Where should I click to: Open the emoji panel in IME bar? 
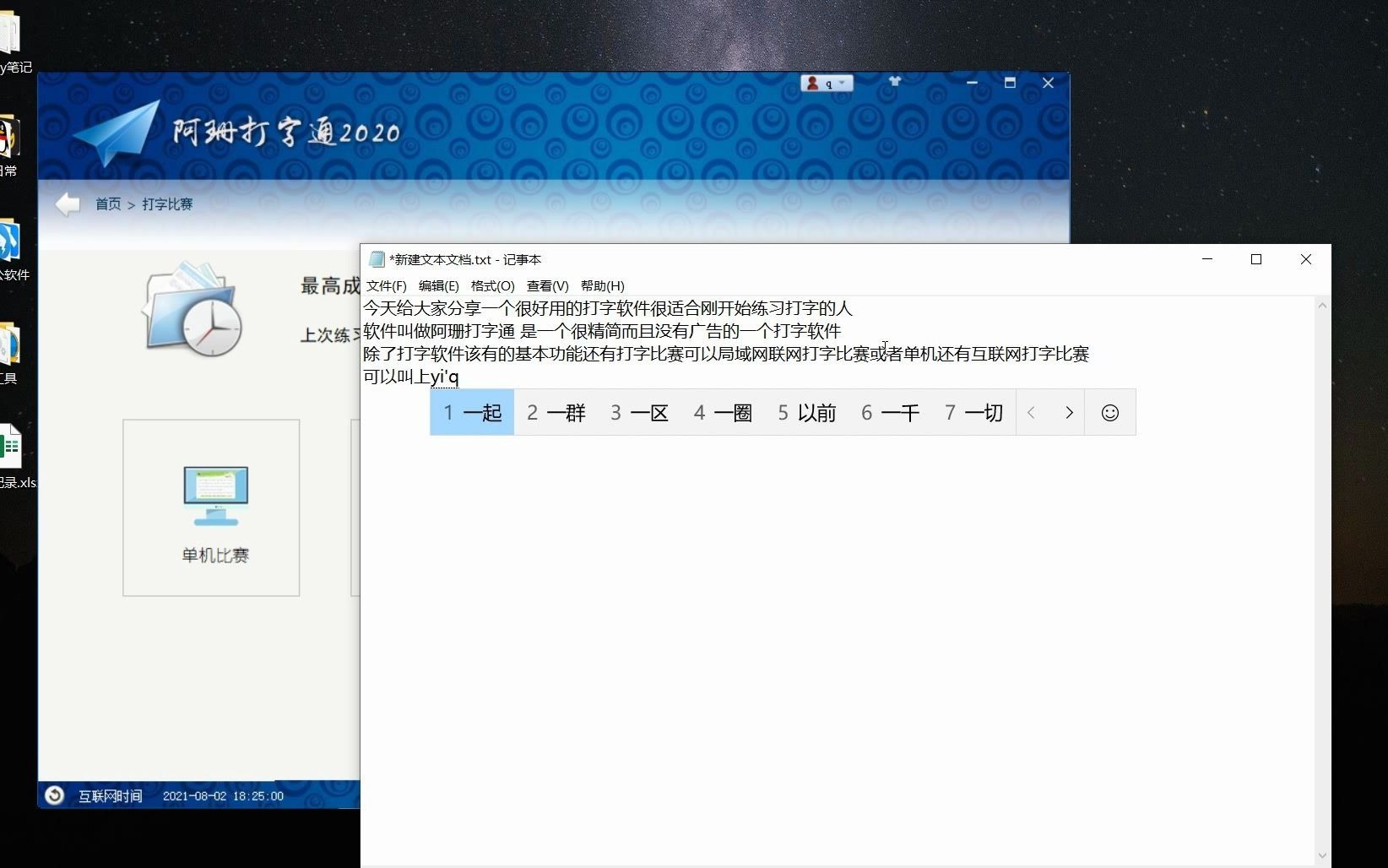tap(1110, 412)
